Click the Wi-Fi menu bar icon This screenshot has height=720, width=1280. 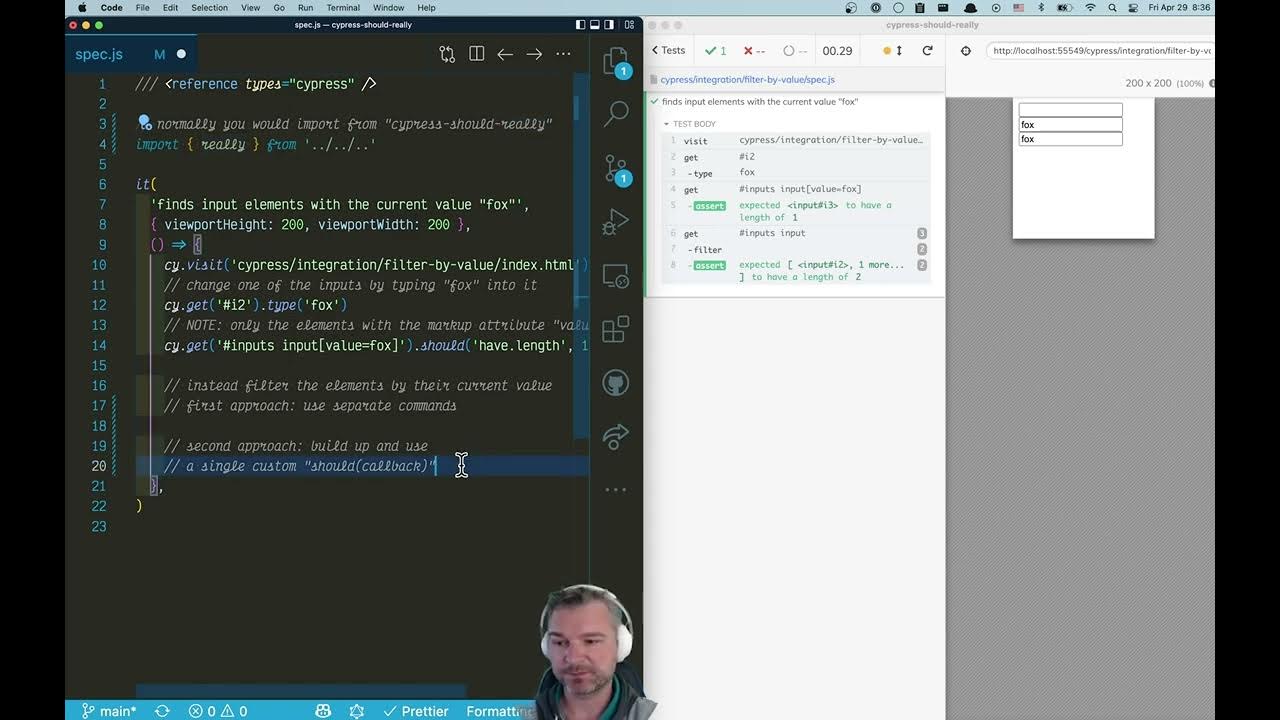[1090, 7]
